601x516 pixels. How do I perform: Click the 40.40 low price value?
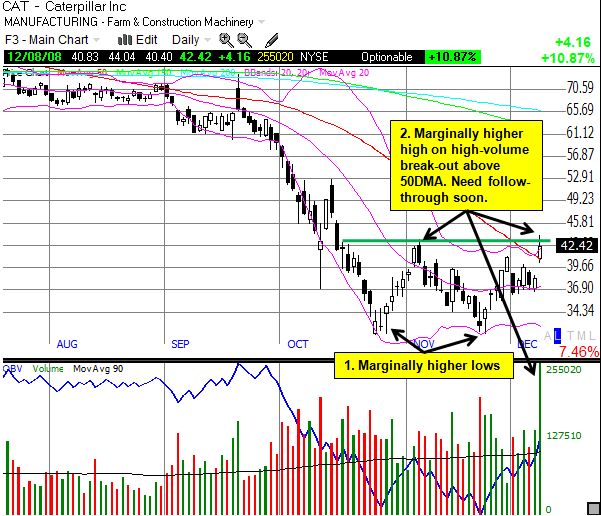[159, 57]
